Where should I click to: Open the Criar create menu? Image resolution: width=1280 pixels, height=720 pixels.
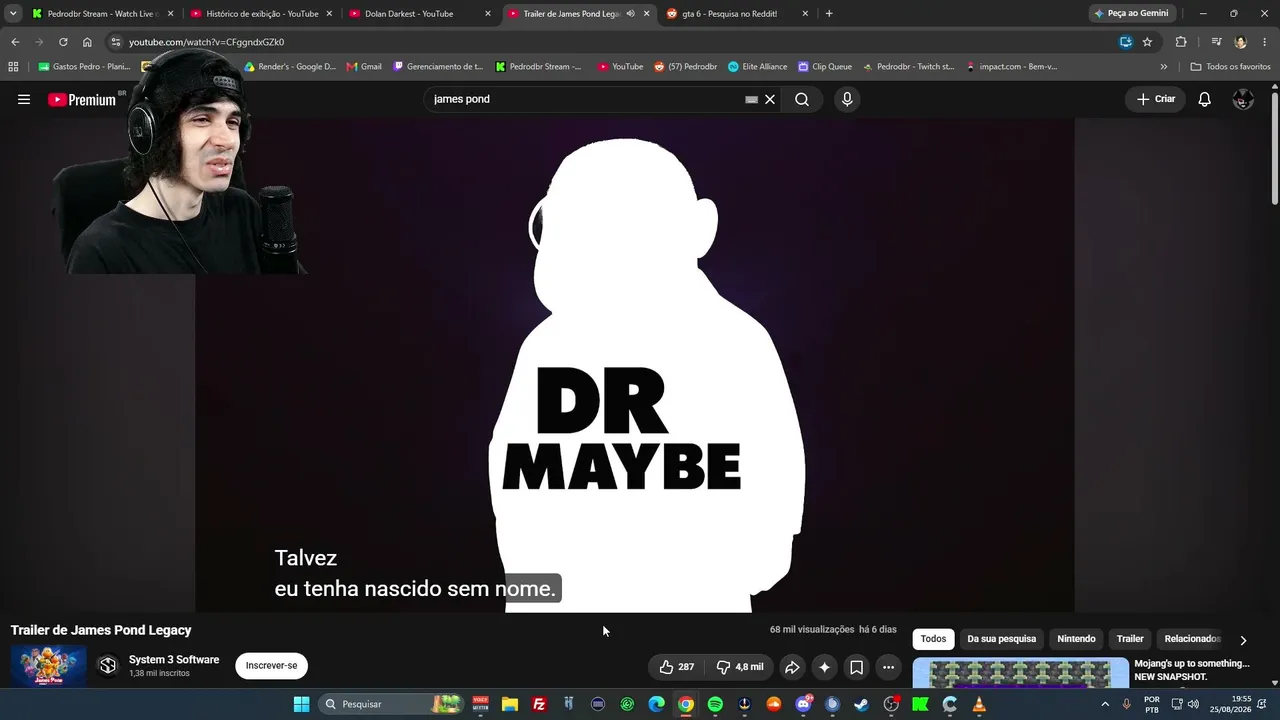[x=1156, y=99]
